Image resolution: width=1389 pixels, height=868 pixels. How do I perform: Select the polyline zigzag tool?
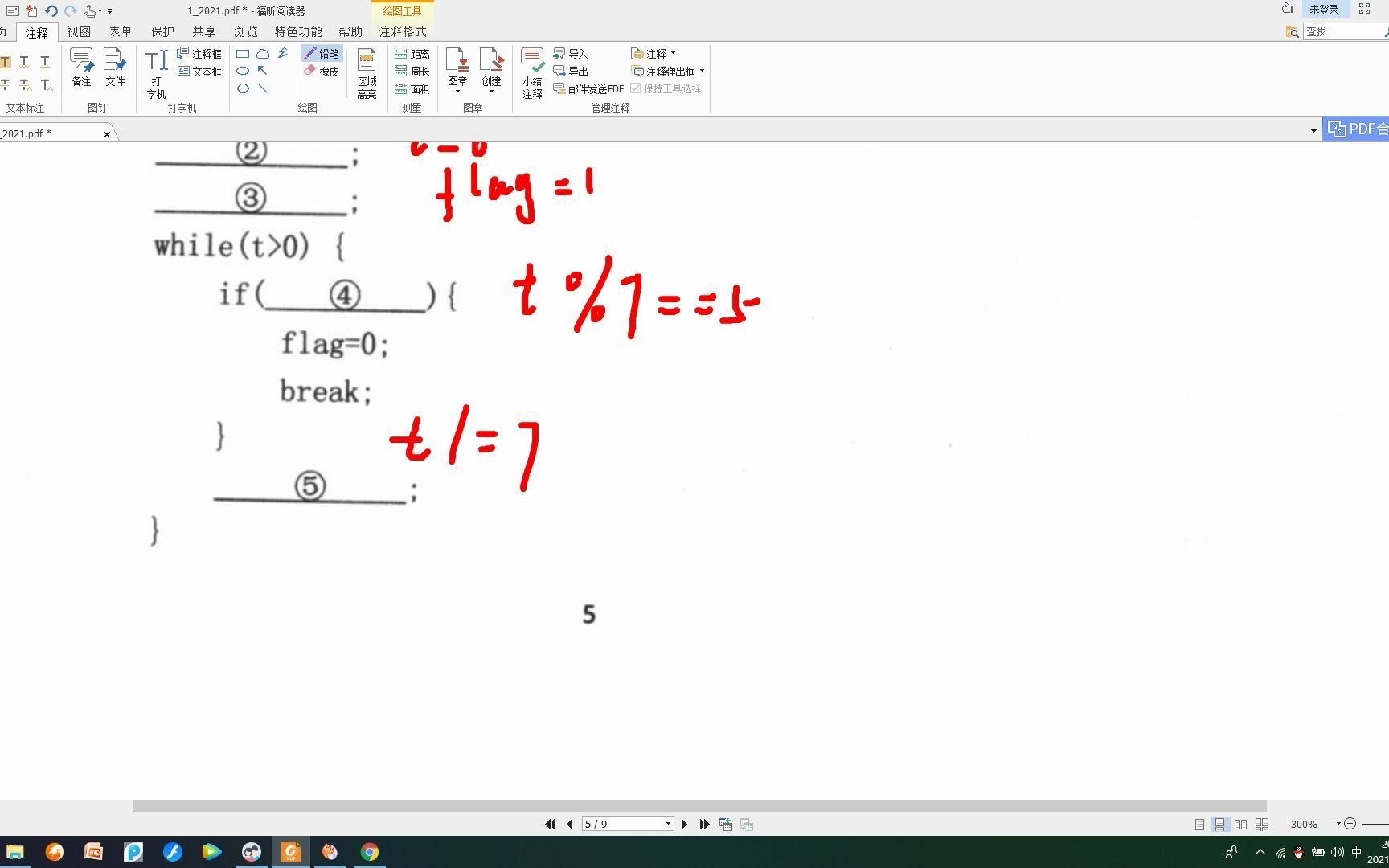click(283, 54)
